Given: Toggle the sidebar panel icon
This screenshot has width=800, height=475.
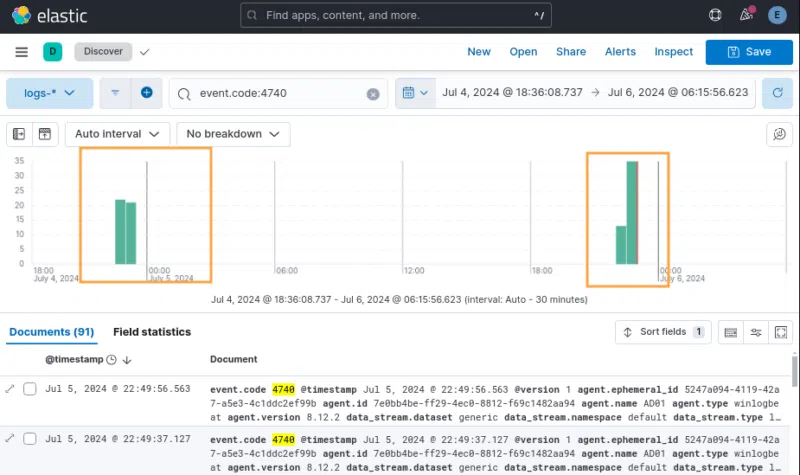Looking at the screenshot, I should coord(19,134).
